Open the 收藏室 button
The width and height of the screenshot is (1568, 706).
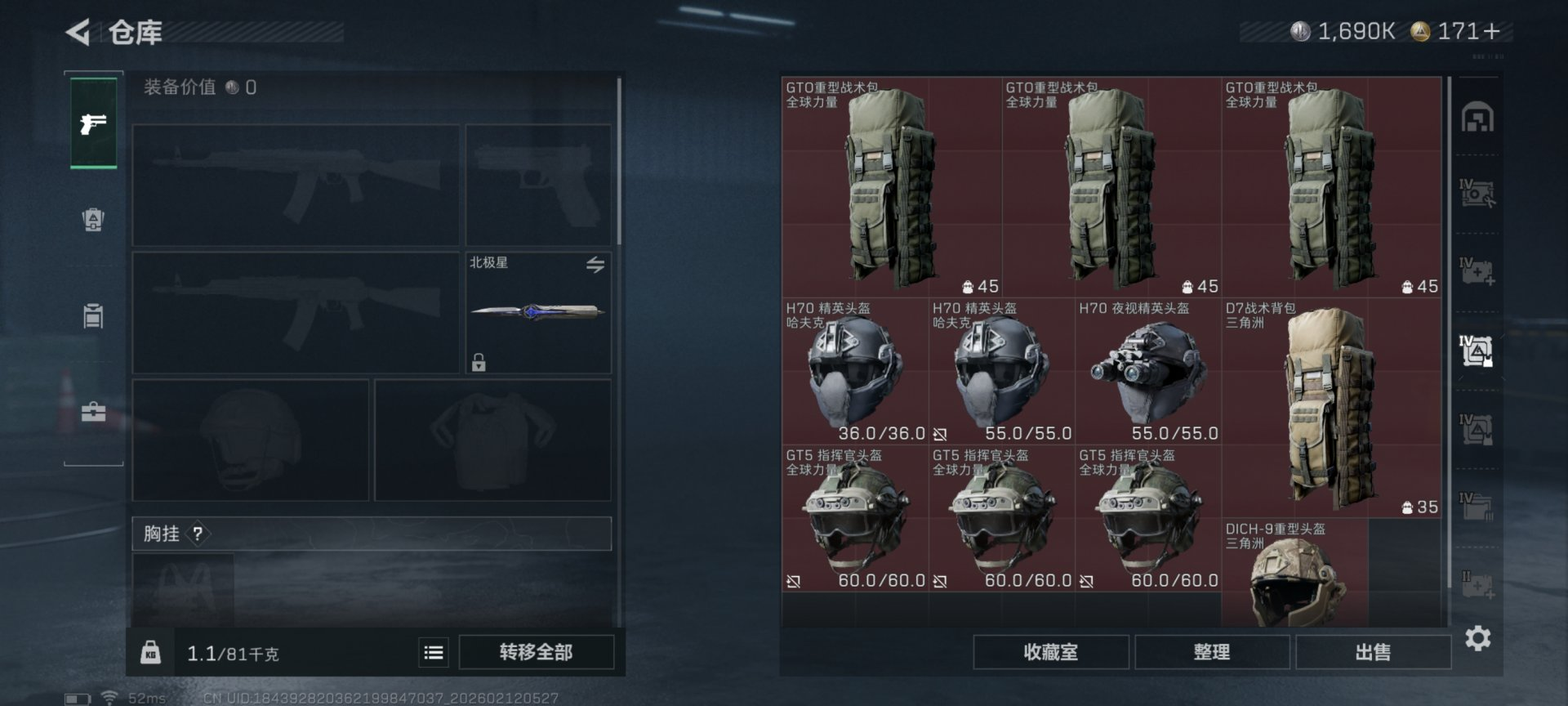tap(1051, 652)
